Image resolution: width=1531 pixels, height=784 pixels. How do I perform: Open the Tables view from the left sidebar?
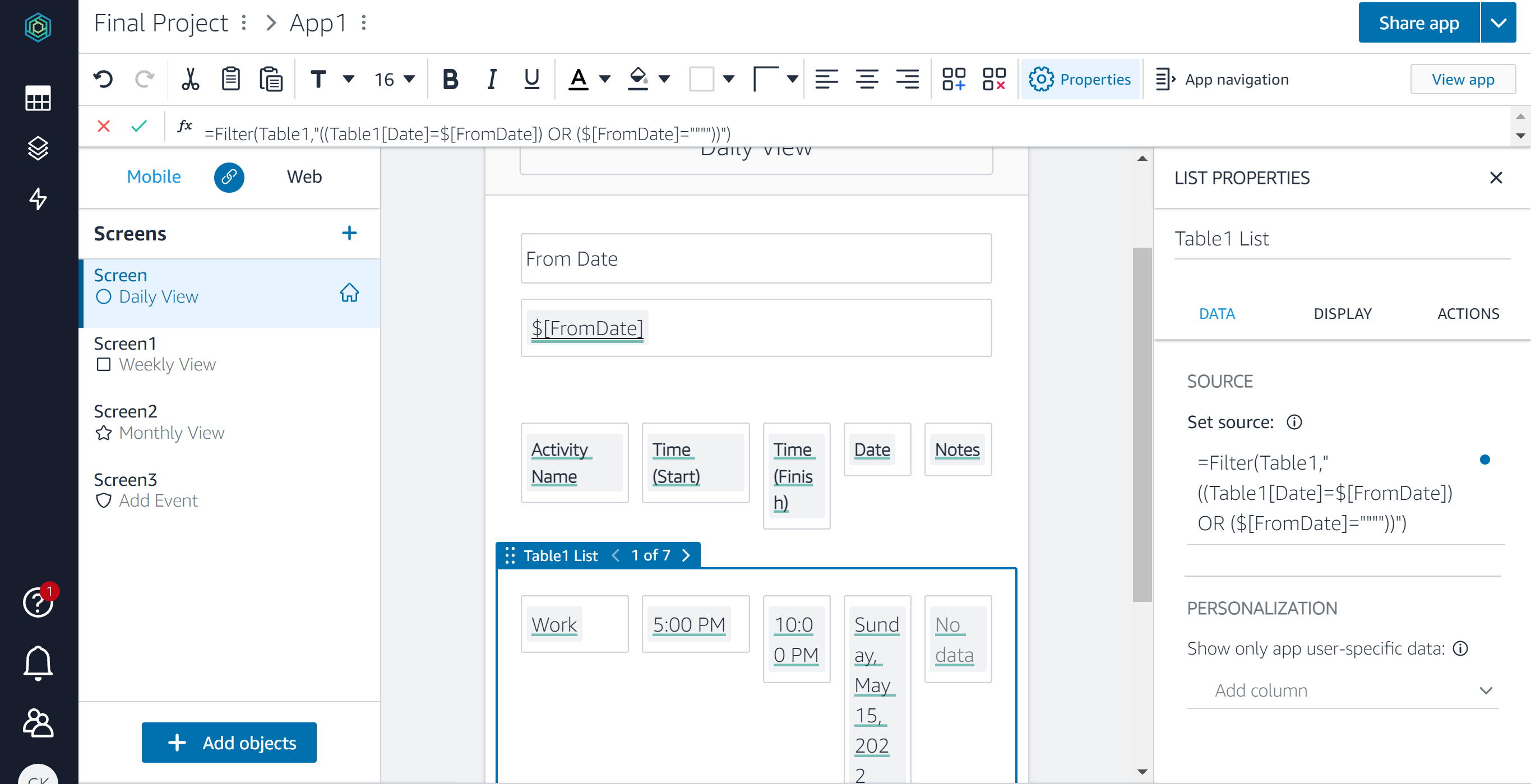38,98
